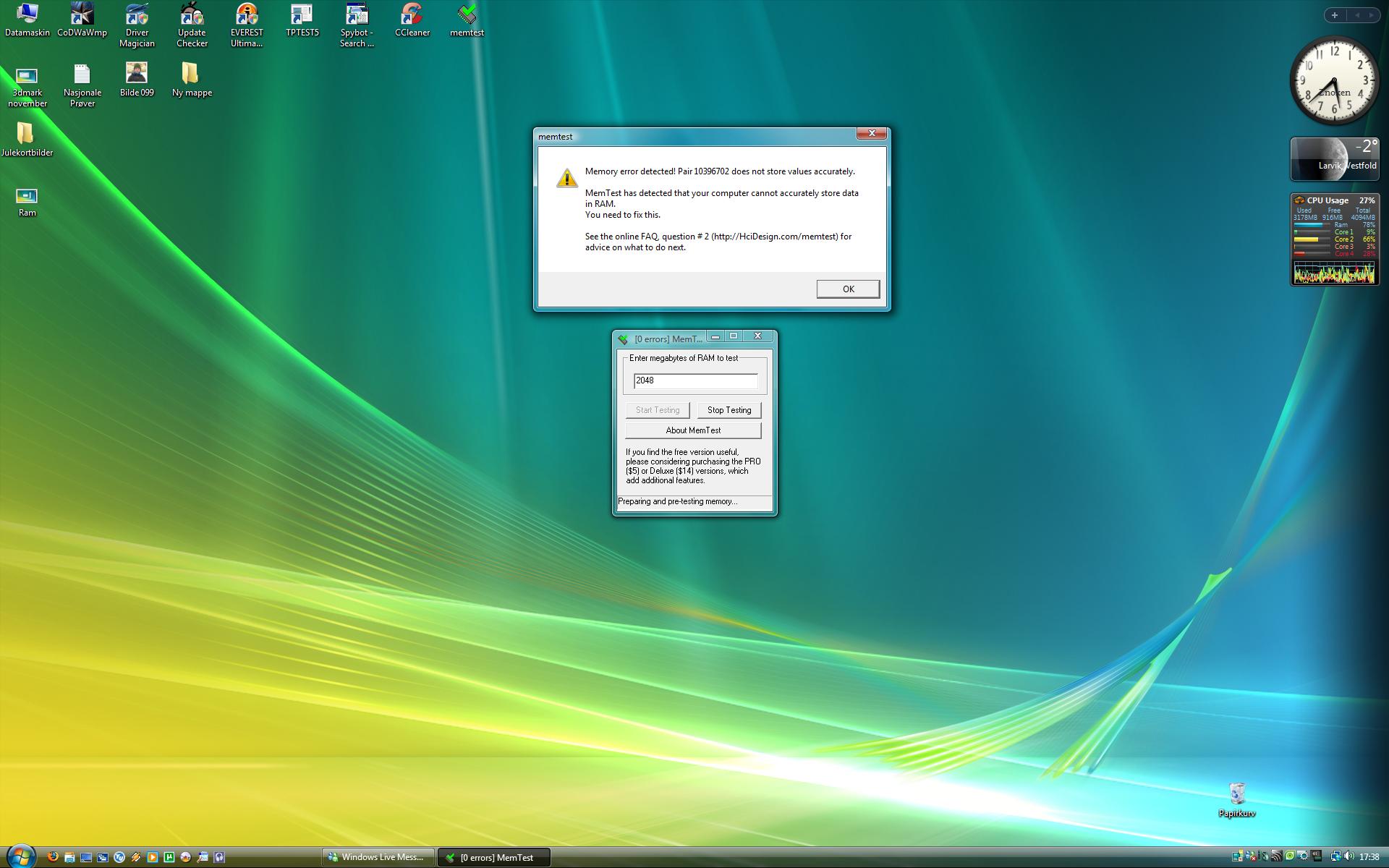Click the sidebar add gadget plus button
1389x868 pixels.
click(1335, 15)
